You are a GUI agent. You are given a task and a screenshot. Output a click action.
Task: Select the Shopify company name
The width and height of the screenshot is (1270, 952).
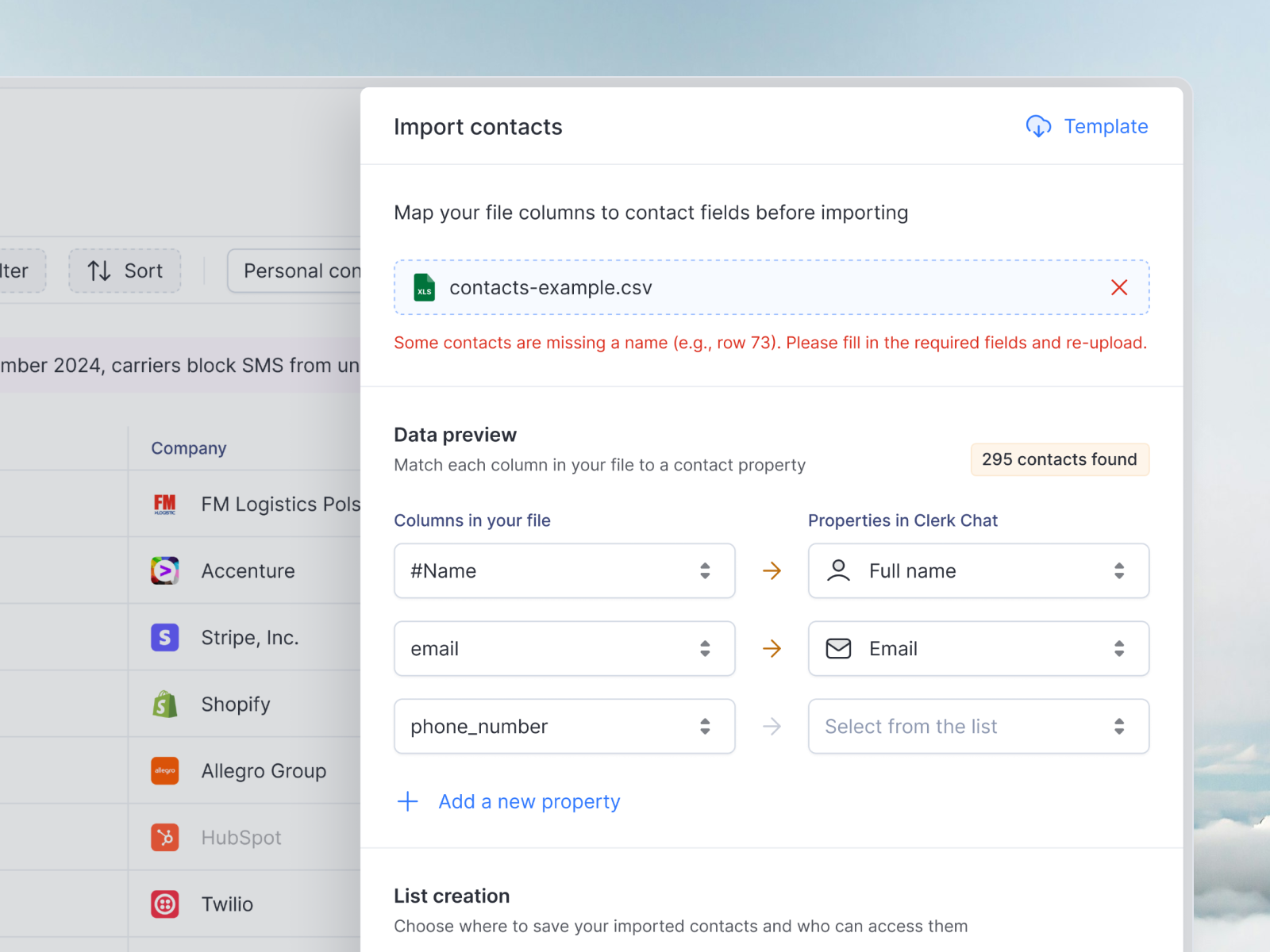(x=236, y=704)
